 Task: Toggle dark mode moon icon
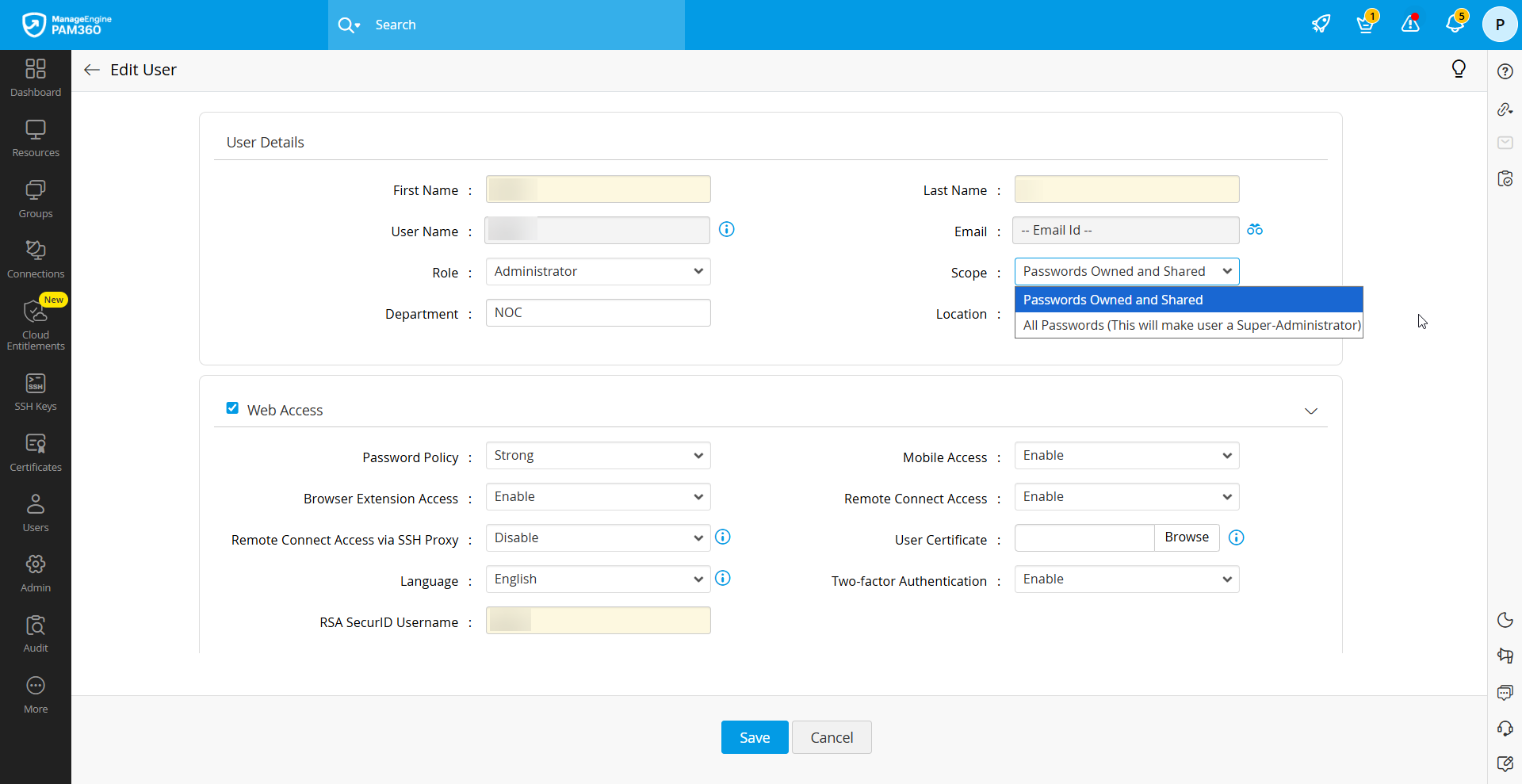click(x=1505, y=620)
